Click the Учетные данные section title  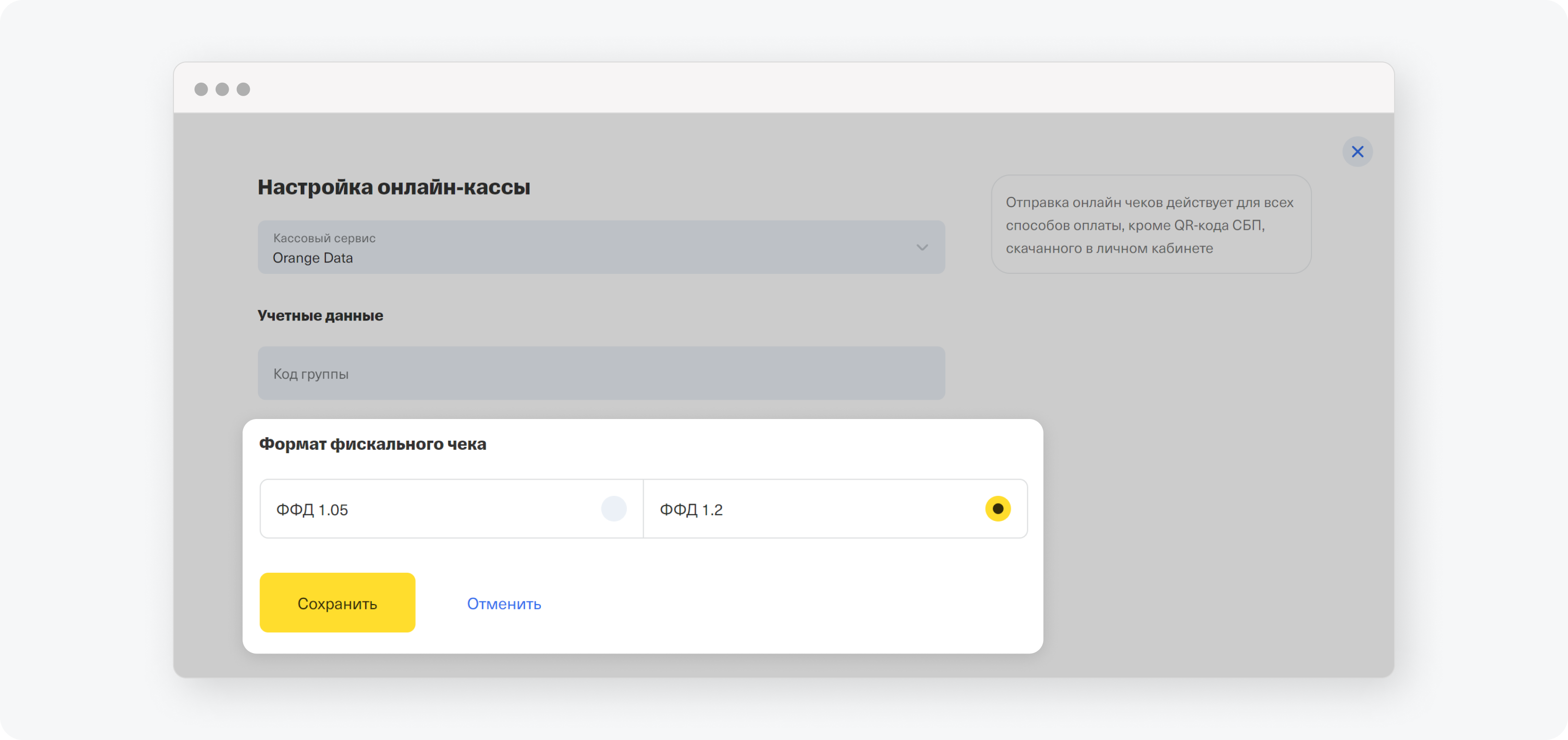tap(320, 316)
